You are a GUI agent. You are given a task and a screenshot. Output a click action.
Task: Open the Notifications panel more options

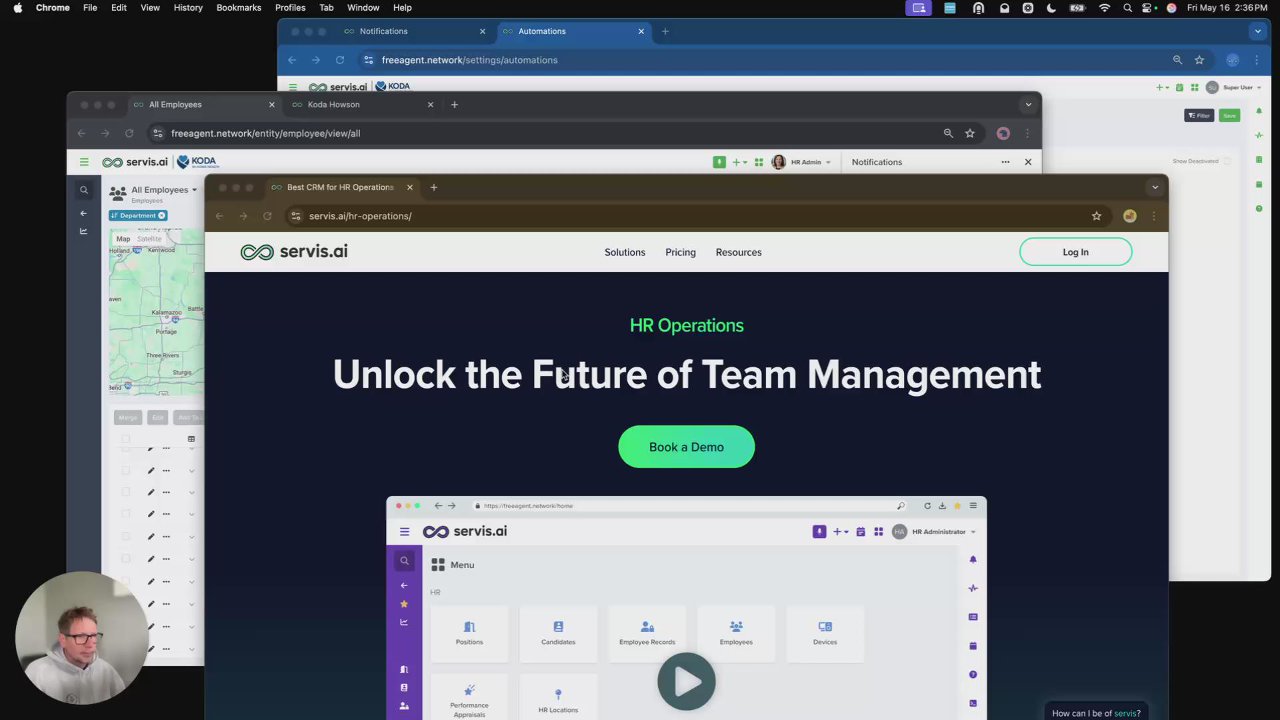pos(1005,162)
